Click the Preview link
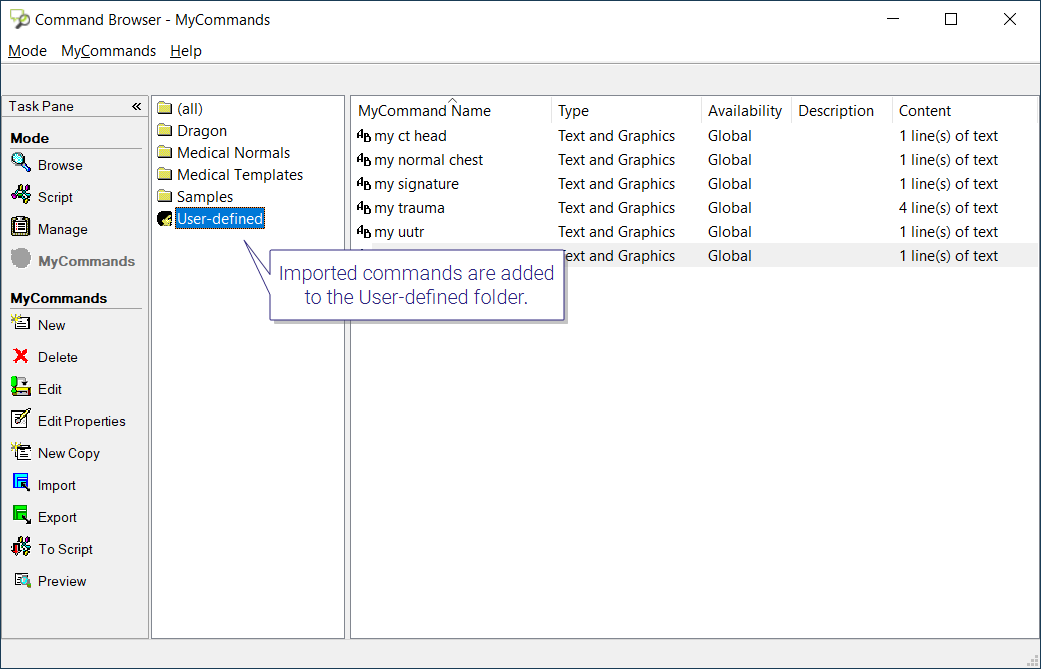The height and width of the screenshot is (669, 1041). (x=62, y=581)
